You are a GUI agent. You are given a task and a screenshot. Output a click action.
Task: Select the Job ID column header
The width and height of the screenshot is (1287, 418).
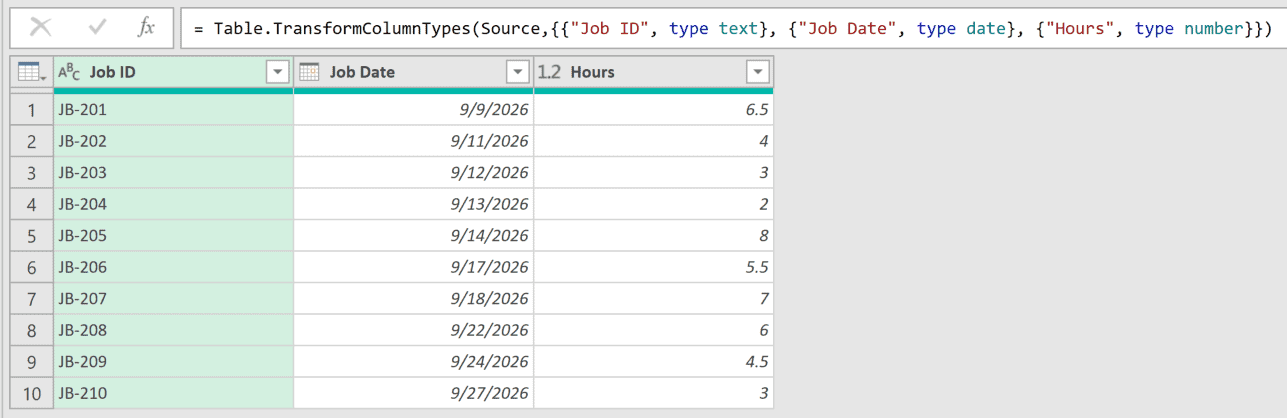(x=173, y=72)
